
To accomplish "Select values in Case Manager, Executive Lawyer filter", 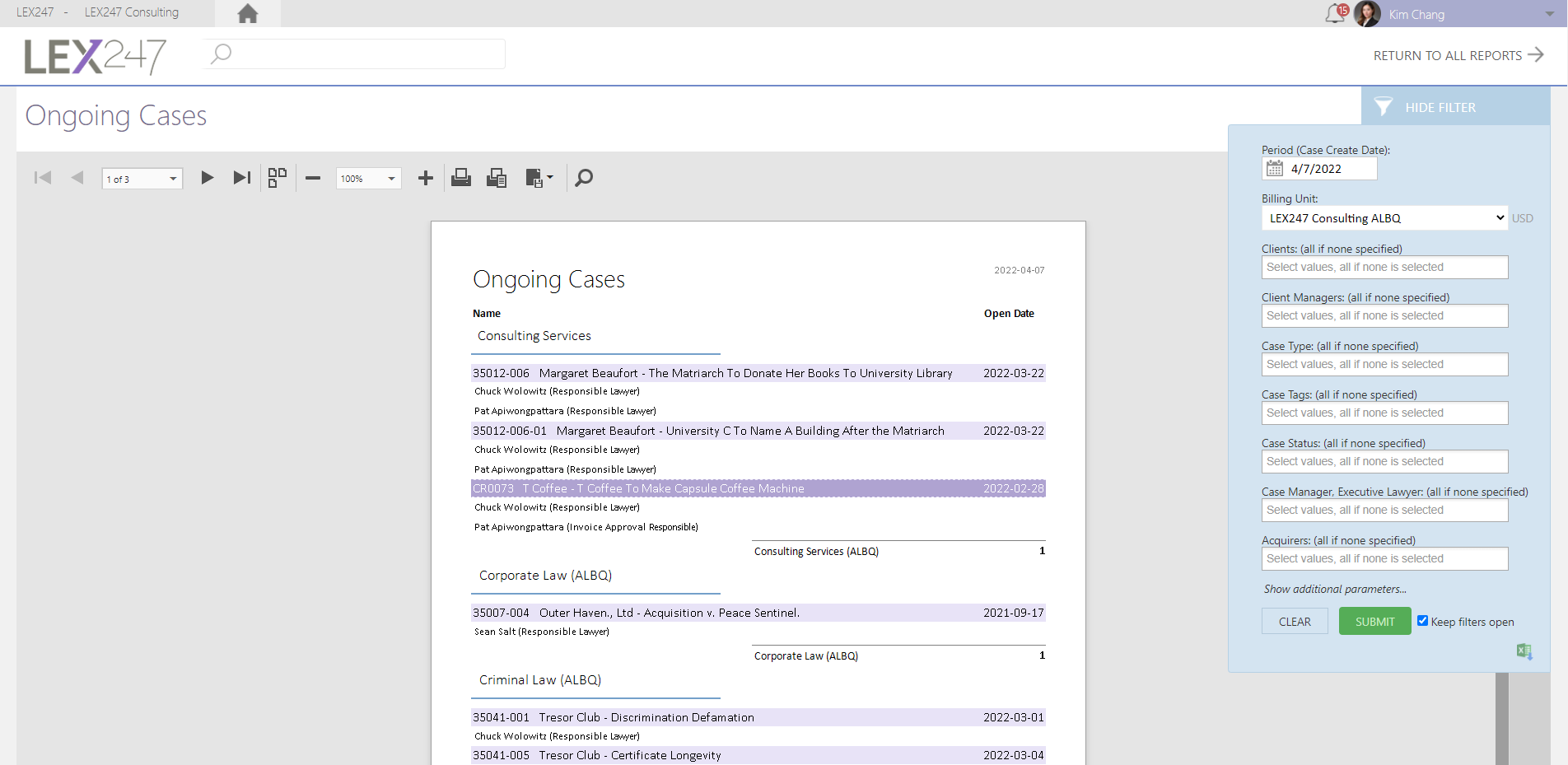I will click(x=1384, y=511).
